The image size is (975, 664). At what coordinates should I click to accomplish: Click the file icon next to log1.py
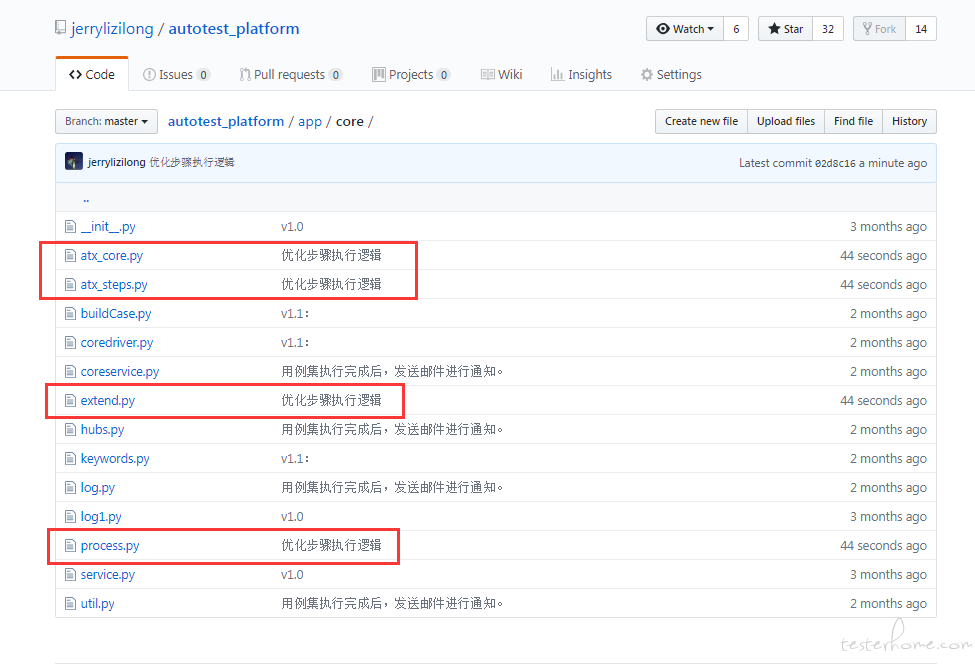tap(71, 517)
